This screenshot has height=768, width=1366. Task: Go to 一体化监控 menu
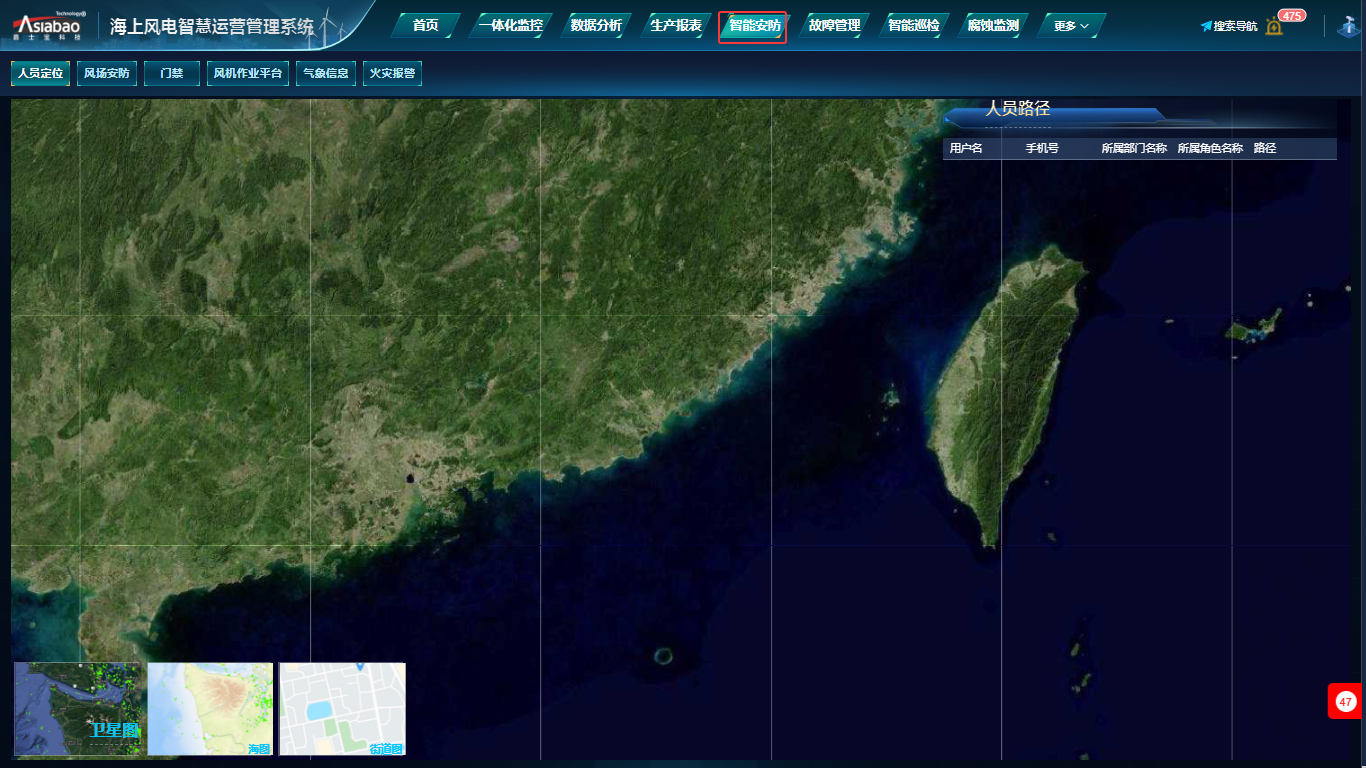[510, 26]
